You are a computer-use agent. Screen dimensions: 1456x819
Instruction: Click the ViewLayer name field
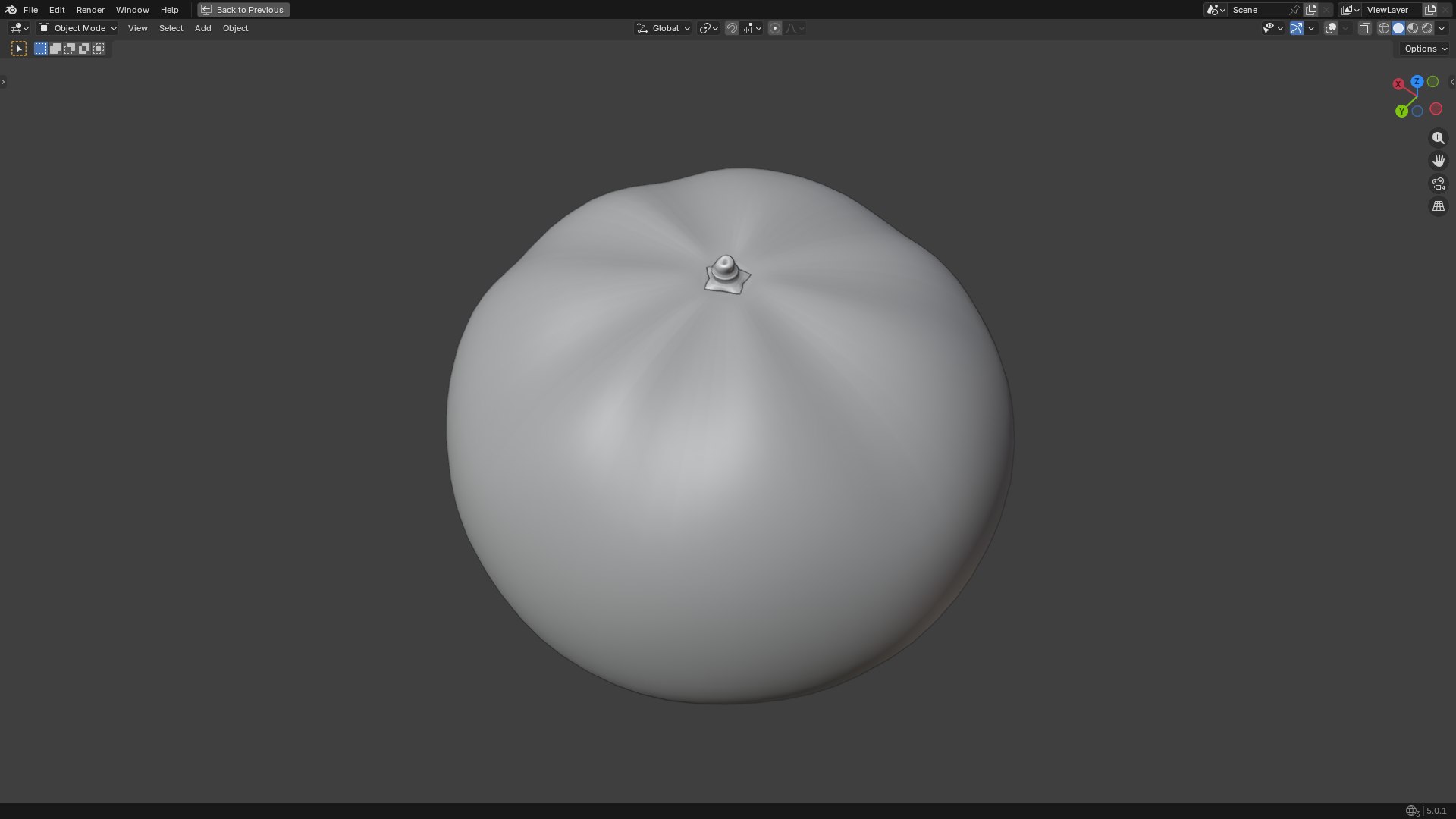1392,10
